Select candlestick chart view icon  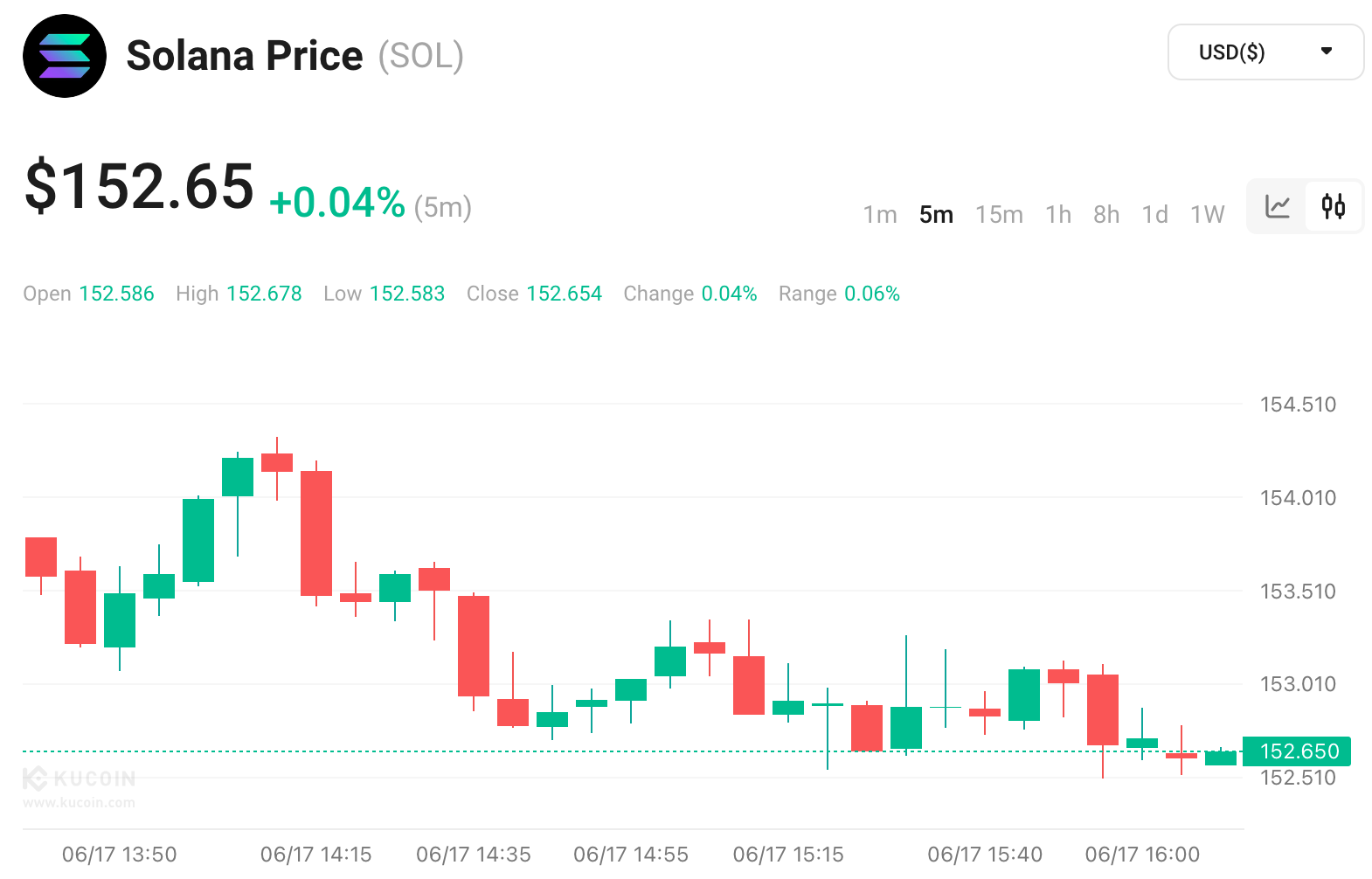tap(1333, 207)
